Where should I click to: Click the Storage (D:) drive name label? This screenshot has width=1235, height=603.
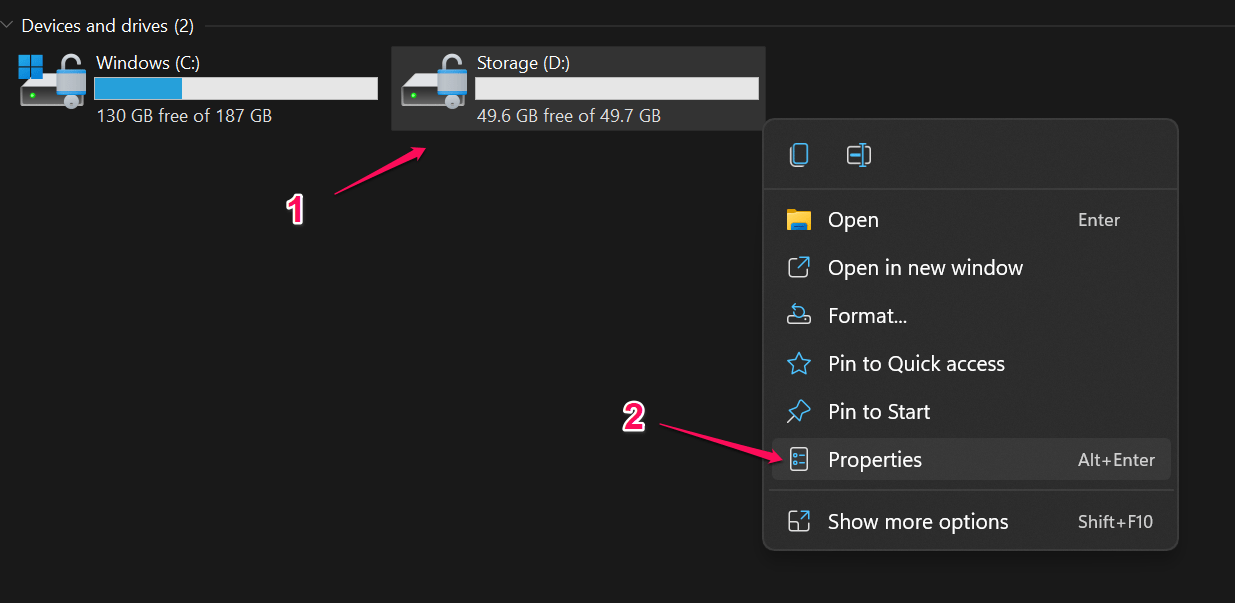523,63
